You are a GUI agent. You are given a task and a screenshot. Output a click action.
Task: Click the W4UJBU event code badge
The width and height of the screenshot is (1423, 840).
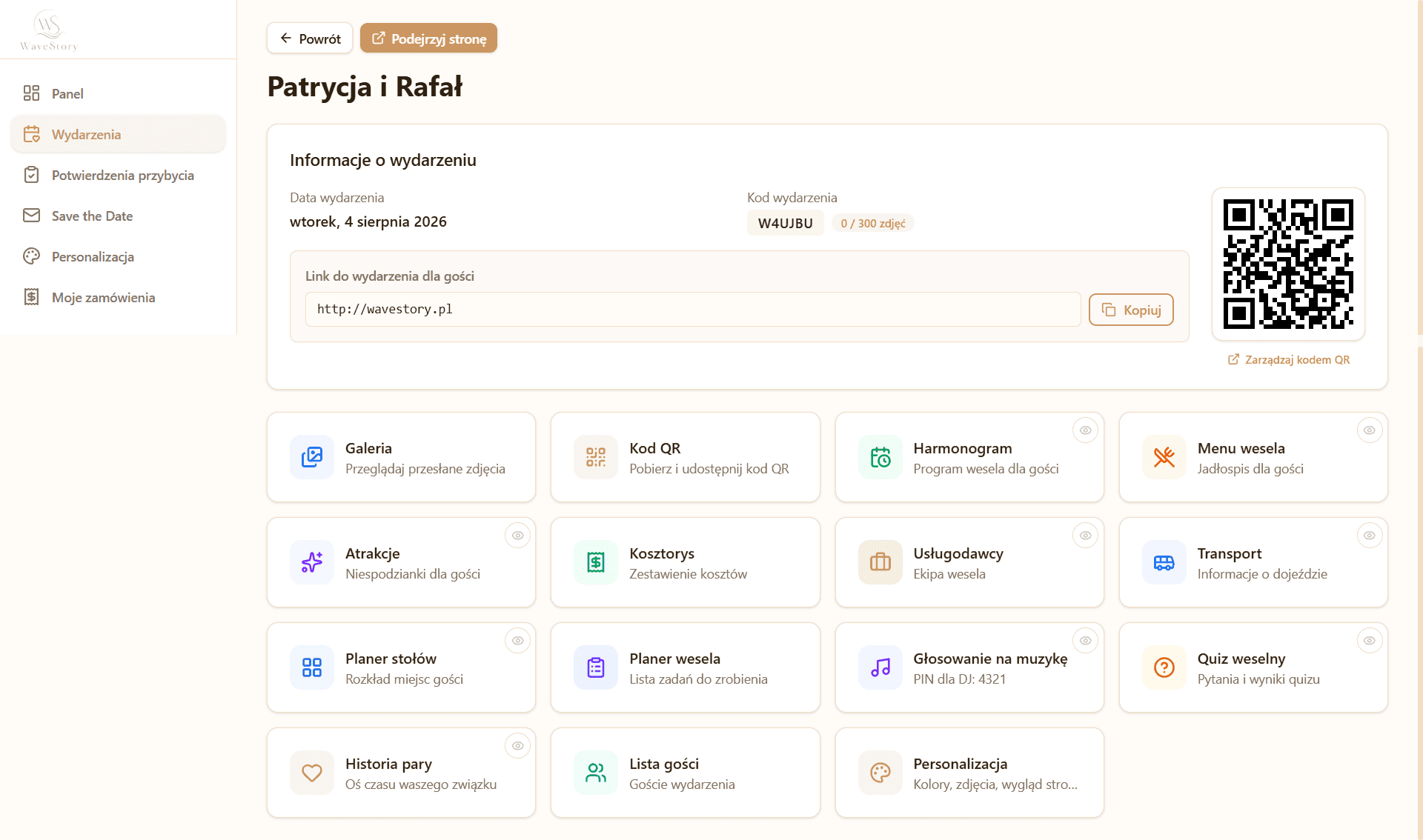[786, 223]
